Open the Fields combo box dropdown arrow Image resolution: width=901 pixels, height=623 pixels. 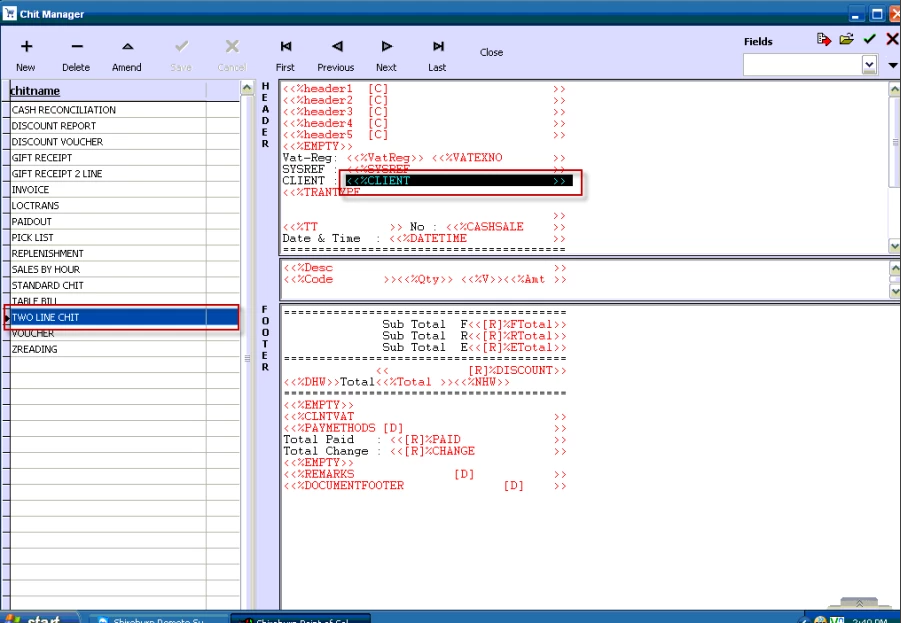[x=869, y=64]
